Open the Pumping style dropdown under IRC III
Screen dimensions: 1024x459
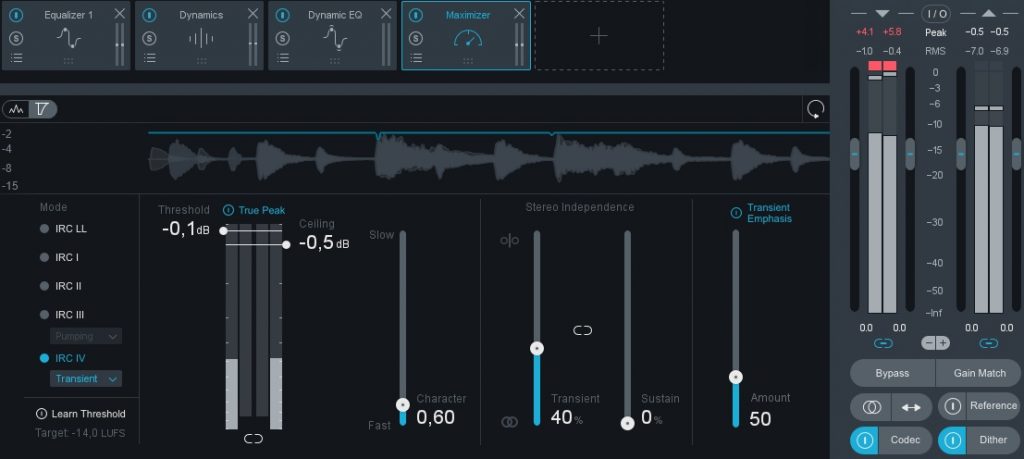86,336
